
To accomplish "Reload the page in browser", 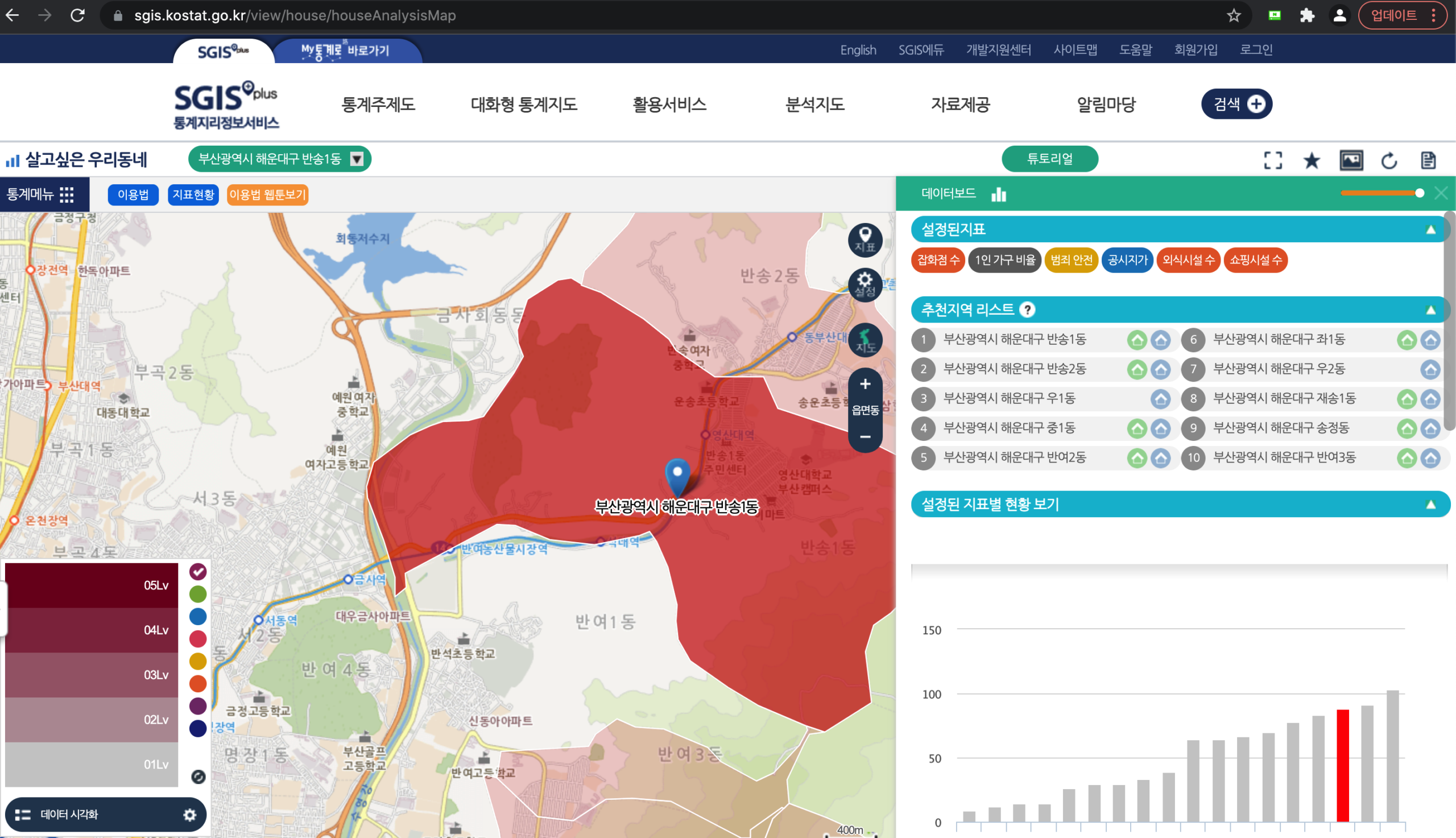I will 78,15.
